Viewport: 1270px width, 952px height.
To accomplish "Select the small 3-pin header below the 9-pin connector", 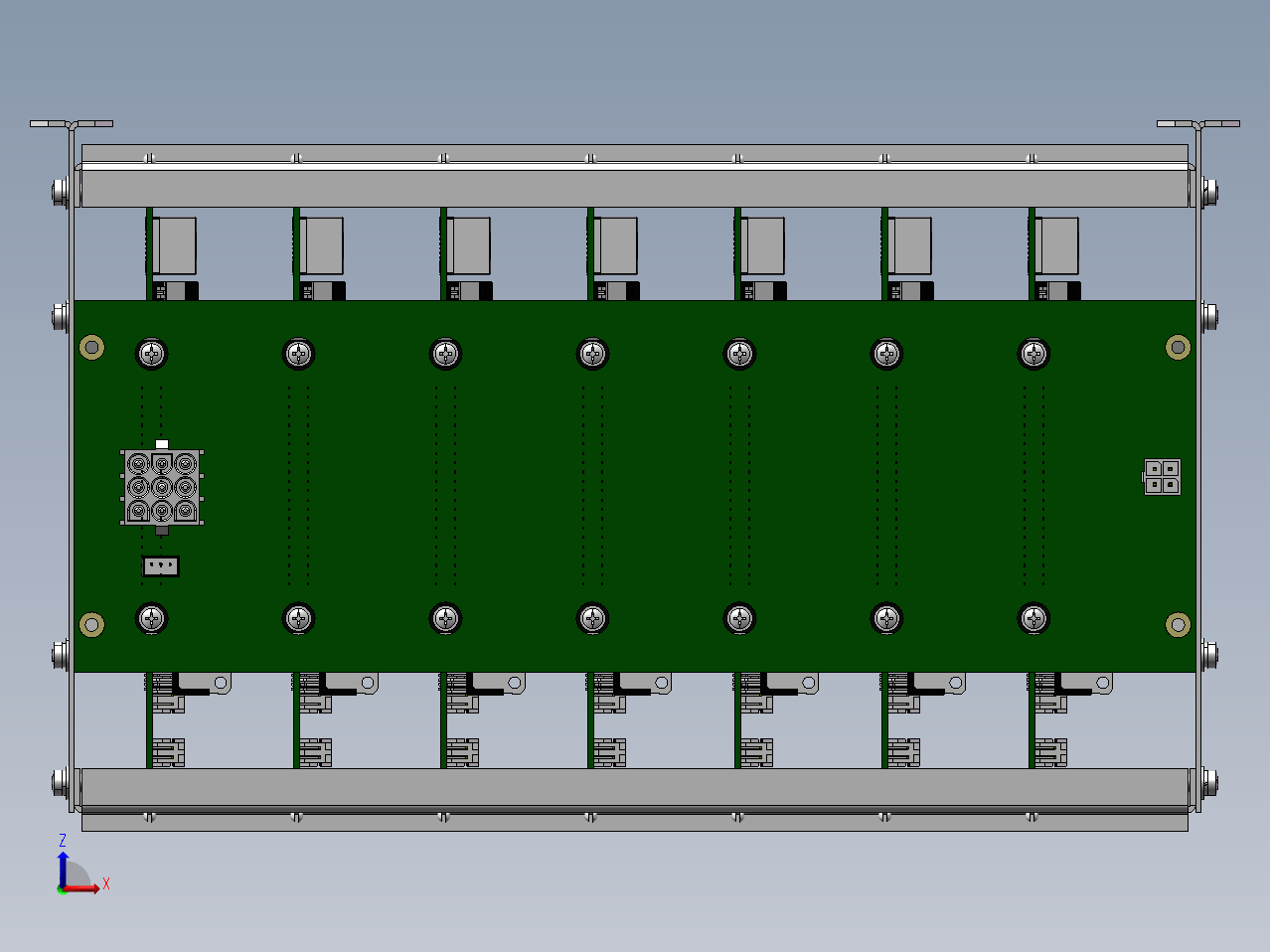I will pos(161,566).
